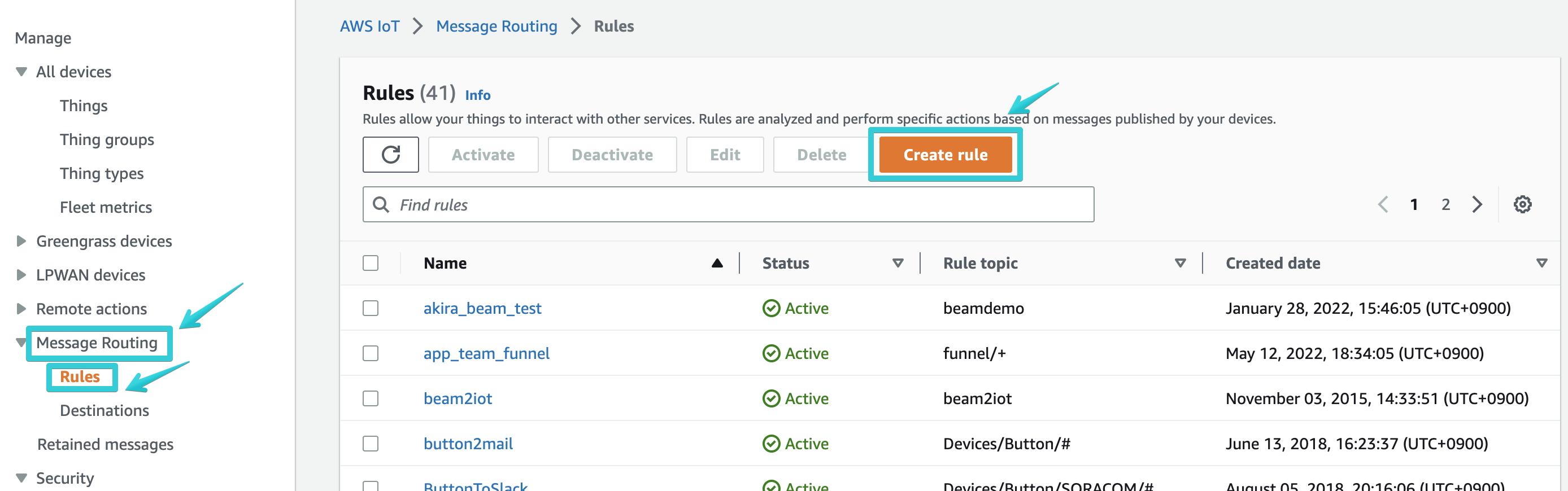Click the June 13, 2018 created date
The image size is (1568, 491).
click(1356, 444)
